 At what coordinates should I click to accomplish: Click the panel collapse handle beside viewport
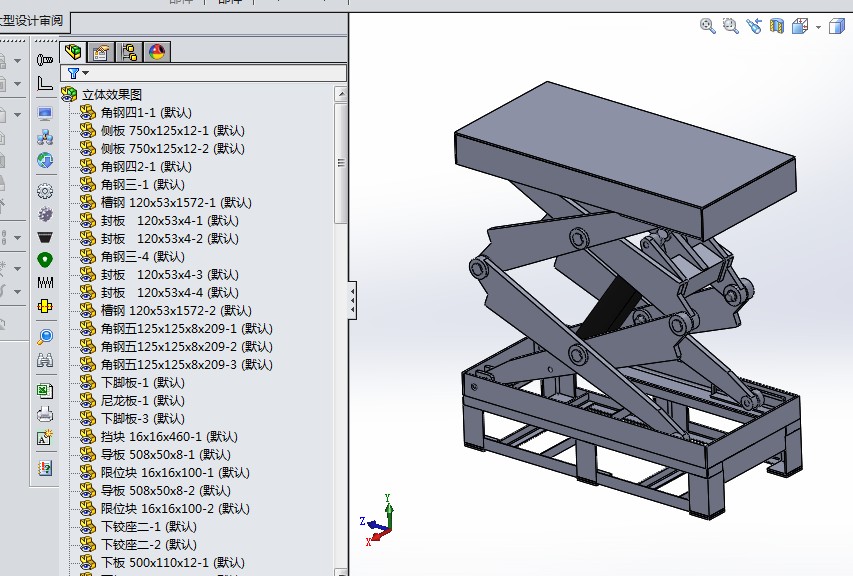tap(353, 300)
